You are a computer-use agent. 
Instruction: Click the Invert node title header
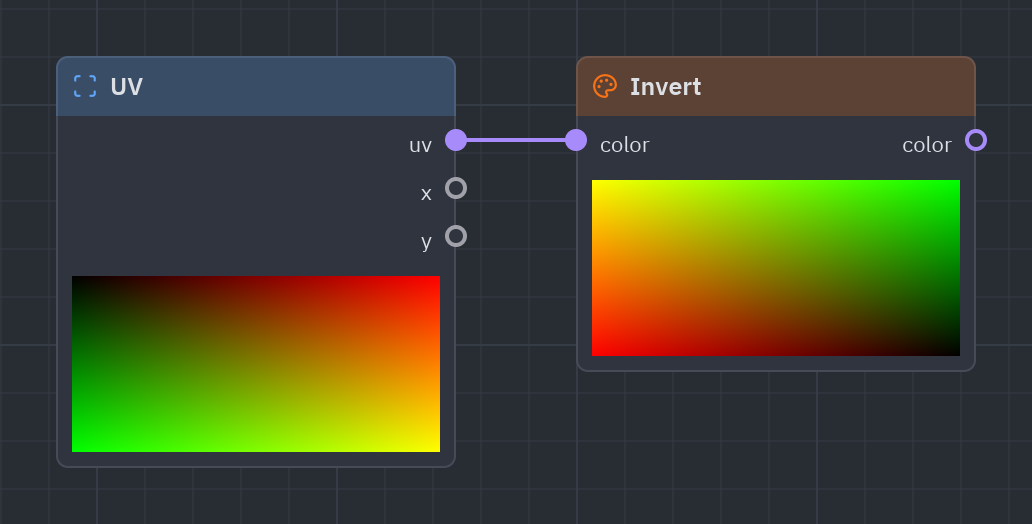coord(776,87)
